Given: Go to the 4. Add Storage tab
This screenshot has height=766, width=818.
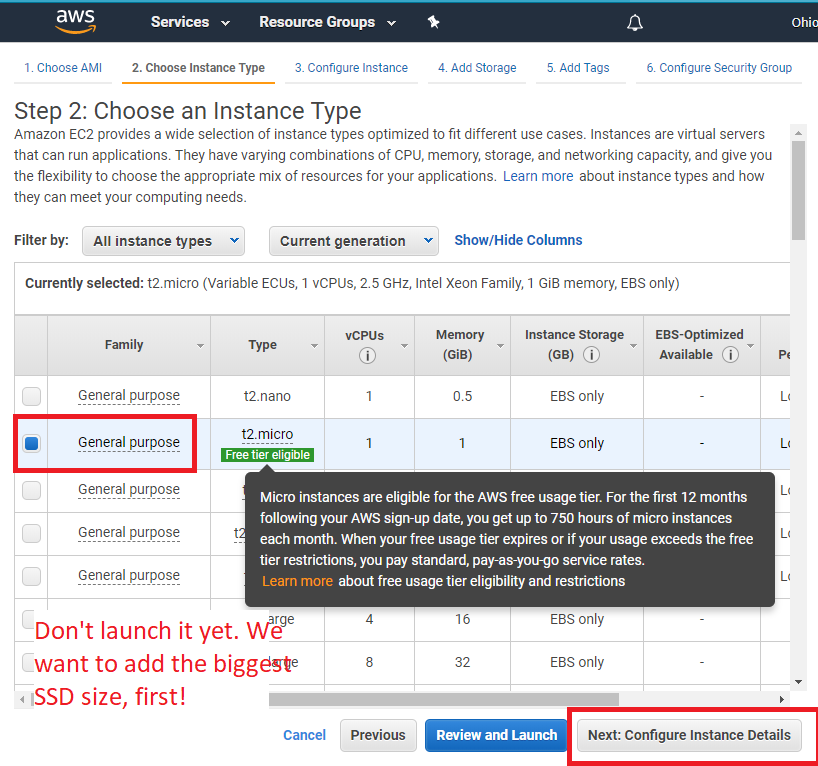Looking at the screenshot, I should 477,68.
